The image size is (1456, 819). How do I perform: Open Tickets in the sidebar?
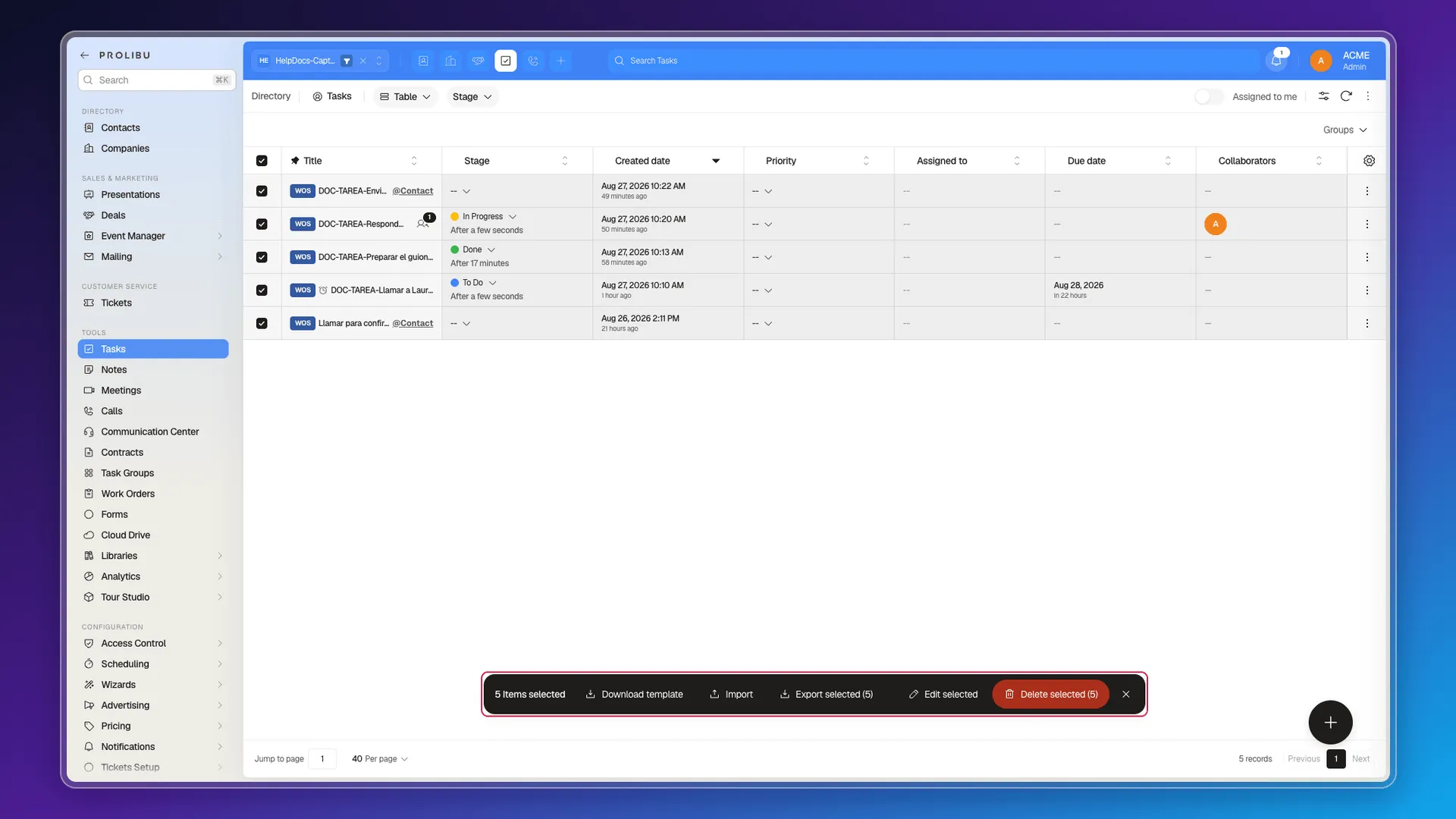click(152, 303)
